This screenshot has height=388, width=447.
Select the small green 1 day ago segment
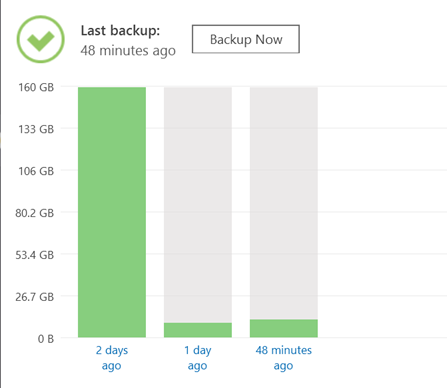[x=198, y=330]
